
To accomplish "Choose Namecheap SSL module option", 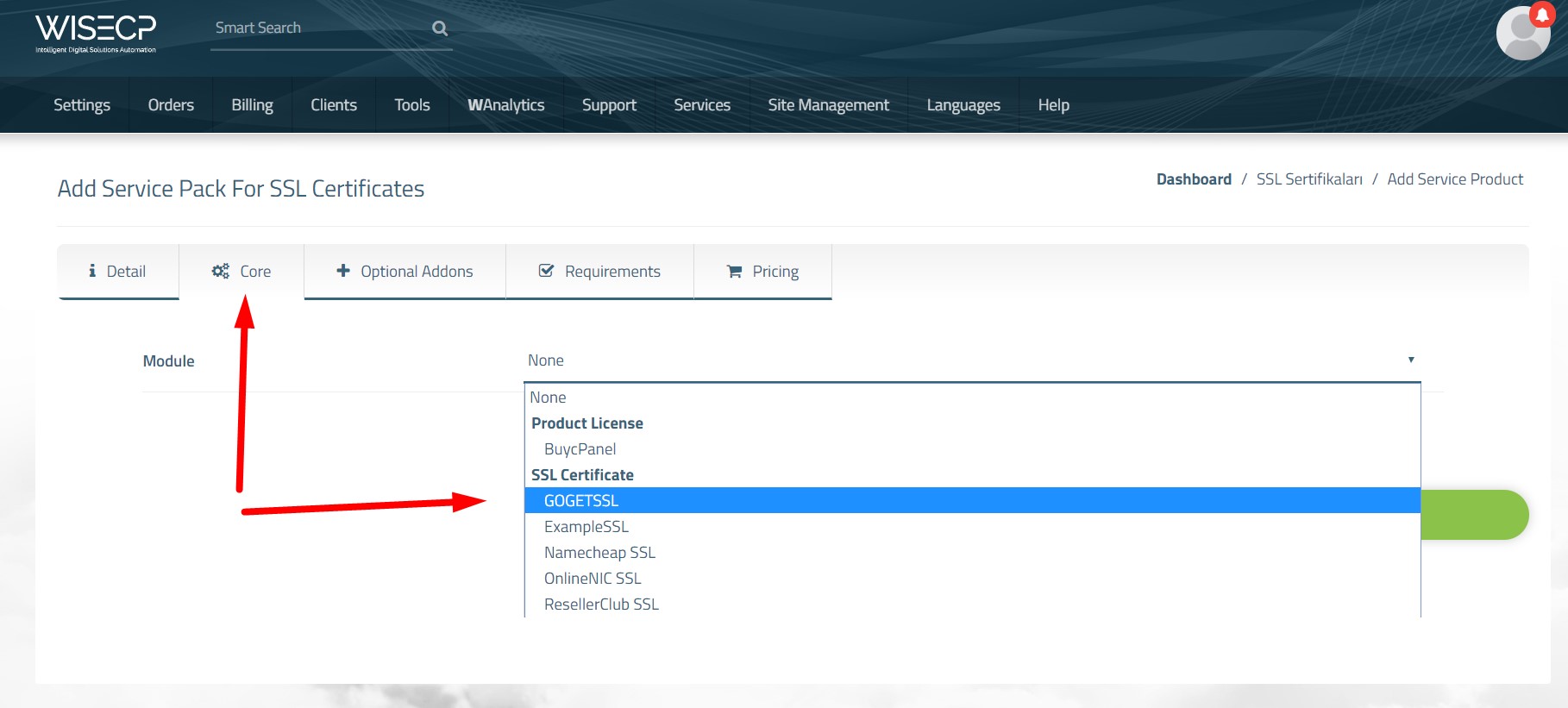I will (x=972, y=553).
